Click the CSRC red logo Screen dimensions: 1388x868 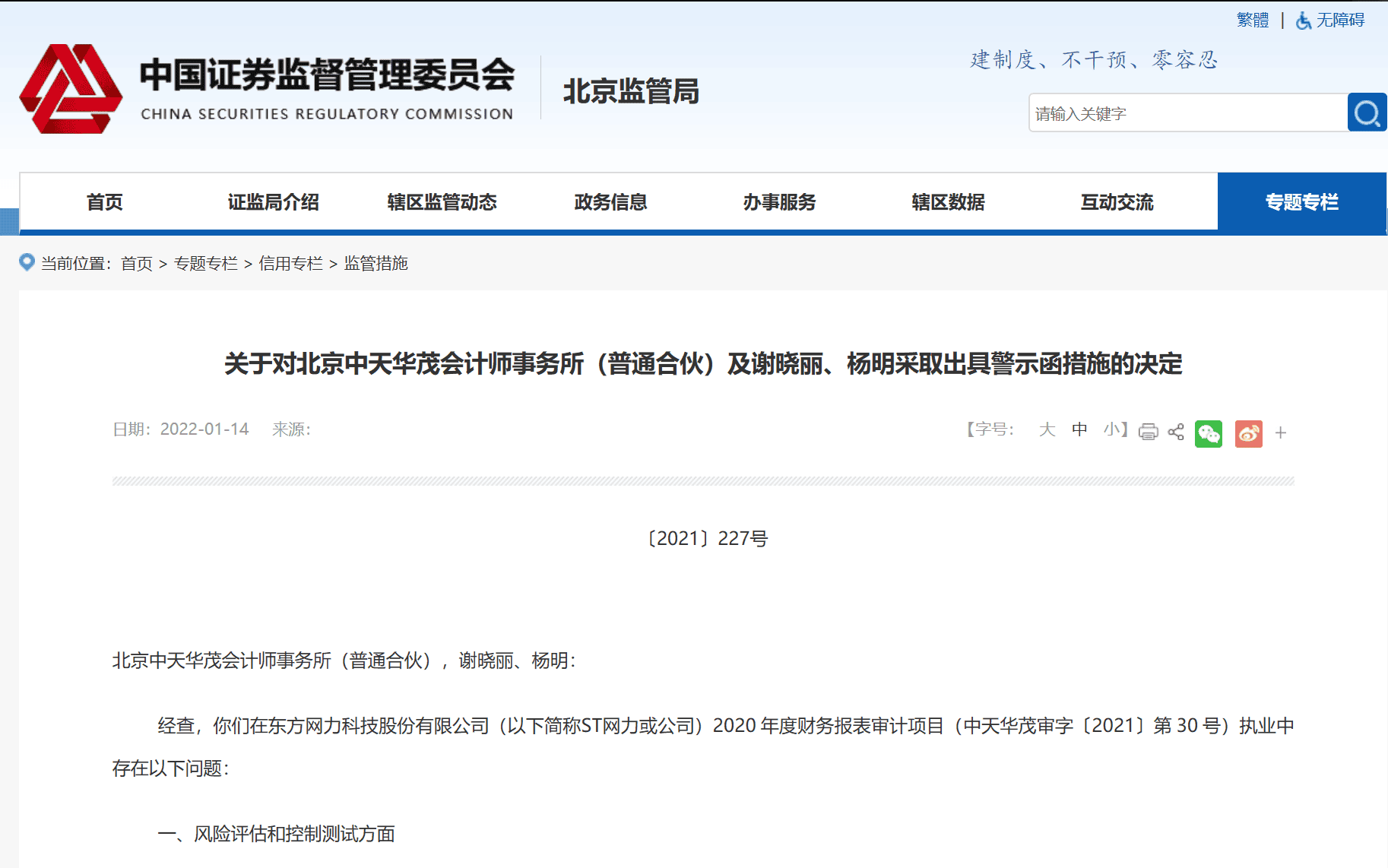pyautogui.click(x=71, y=89)
